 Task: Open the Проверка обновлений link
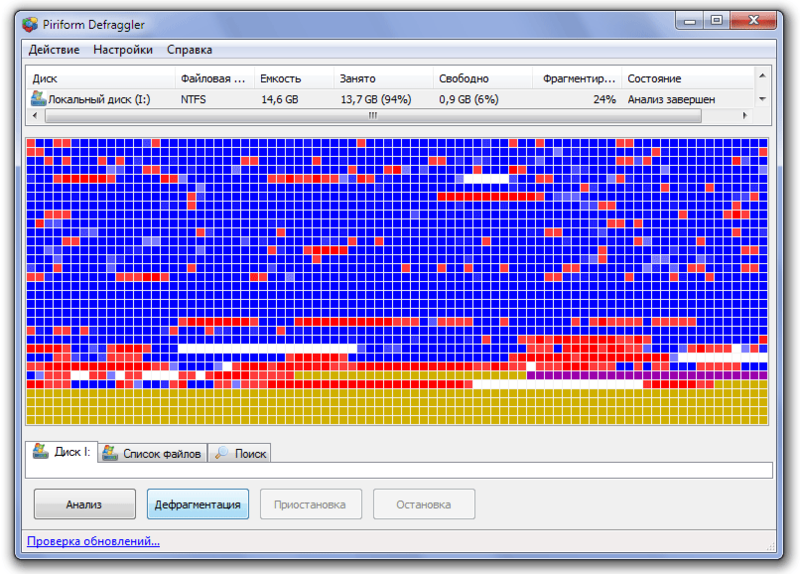93,541
